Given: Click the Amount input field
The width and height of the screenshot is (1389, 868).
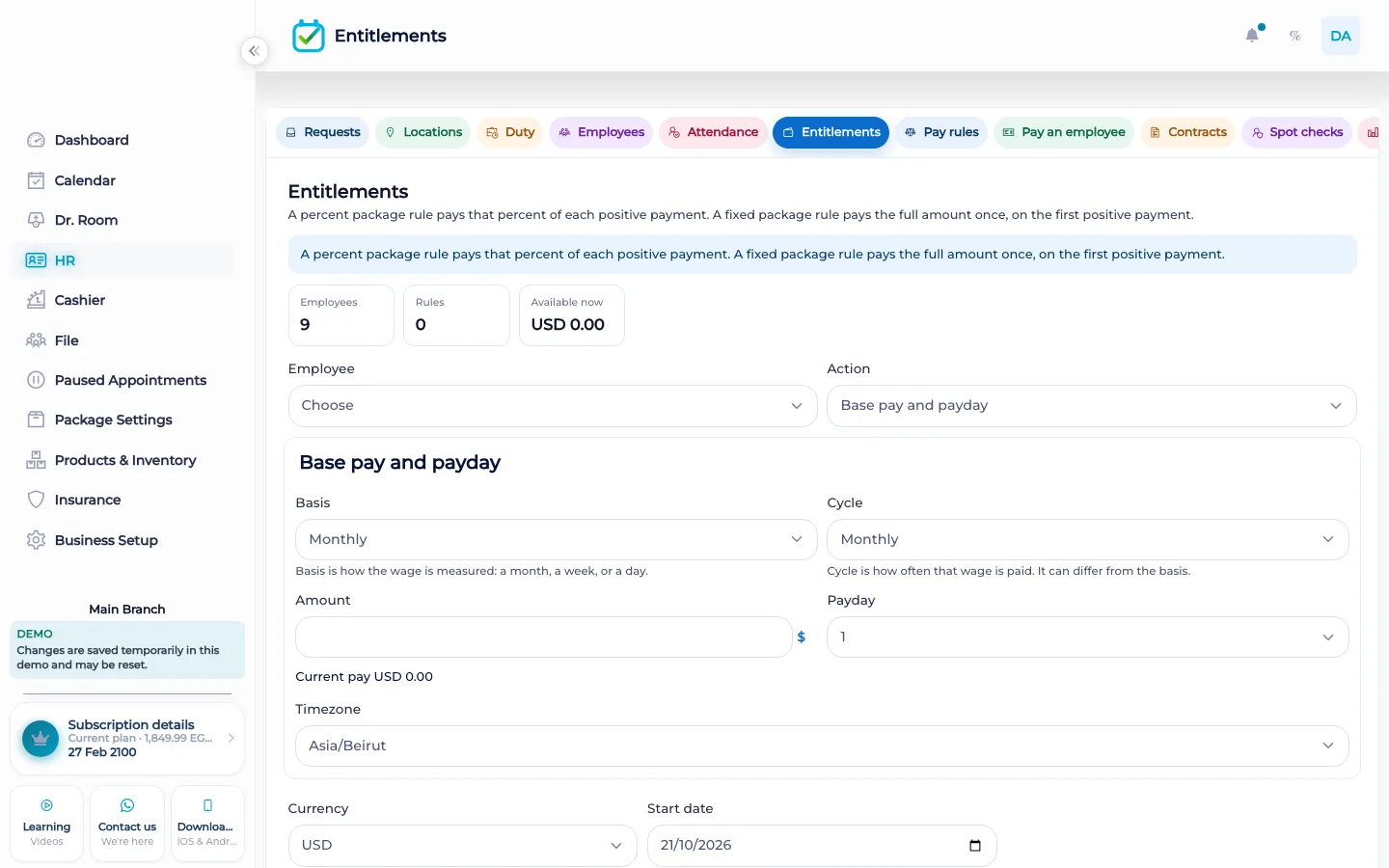Looking at the screenshot, I should pyautogui.click(x=544, y=637).
